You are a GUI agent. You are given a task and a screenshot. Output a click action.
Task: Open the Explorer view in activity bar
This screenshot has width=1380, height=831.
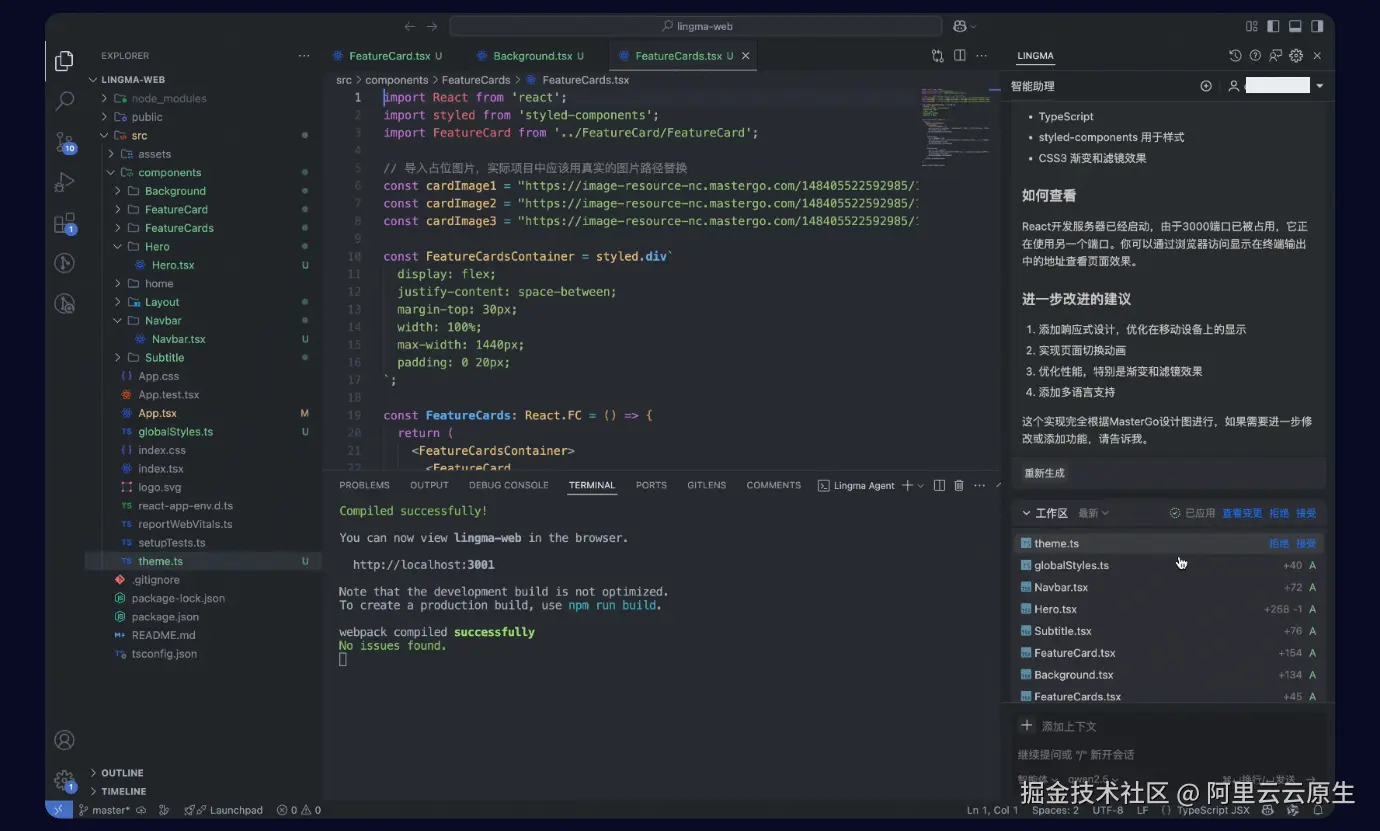(64, 61)
